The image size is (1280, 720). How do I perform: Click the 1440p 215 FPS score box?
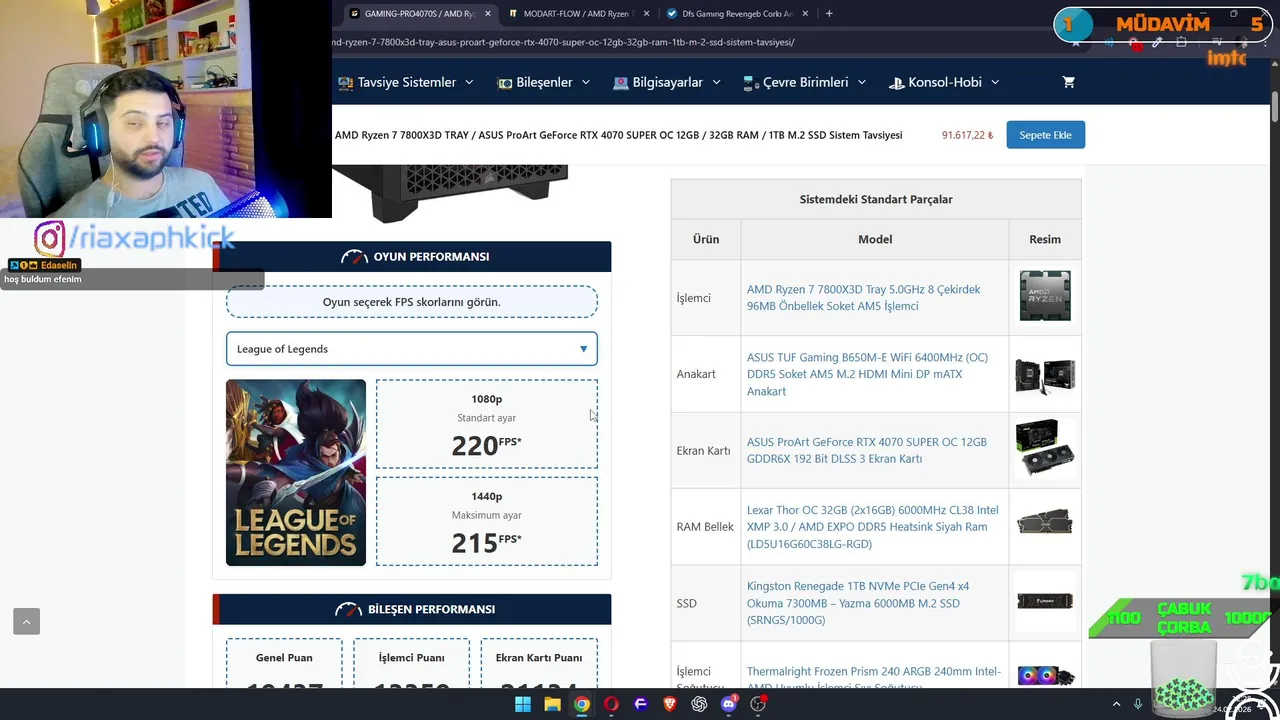point(487,521)
